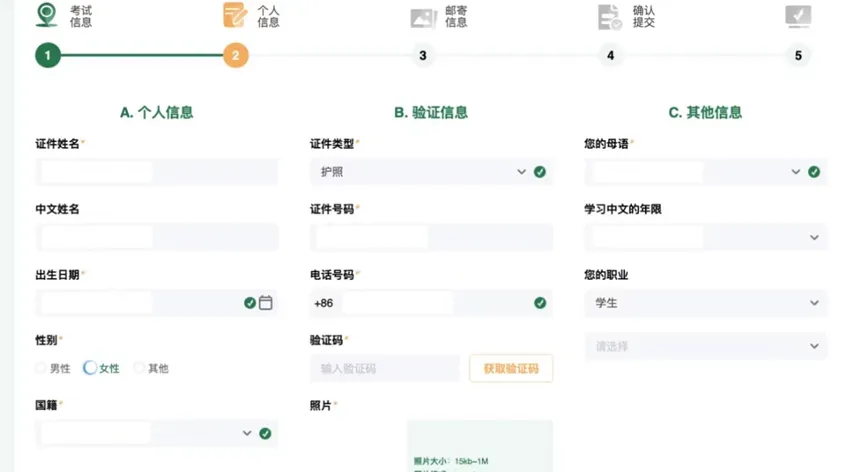
Task: Click step 4 circle in progress bar
Action: click(x=610, y=56)
